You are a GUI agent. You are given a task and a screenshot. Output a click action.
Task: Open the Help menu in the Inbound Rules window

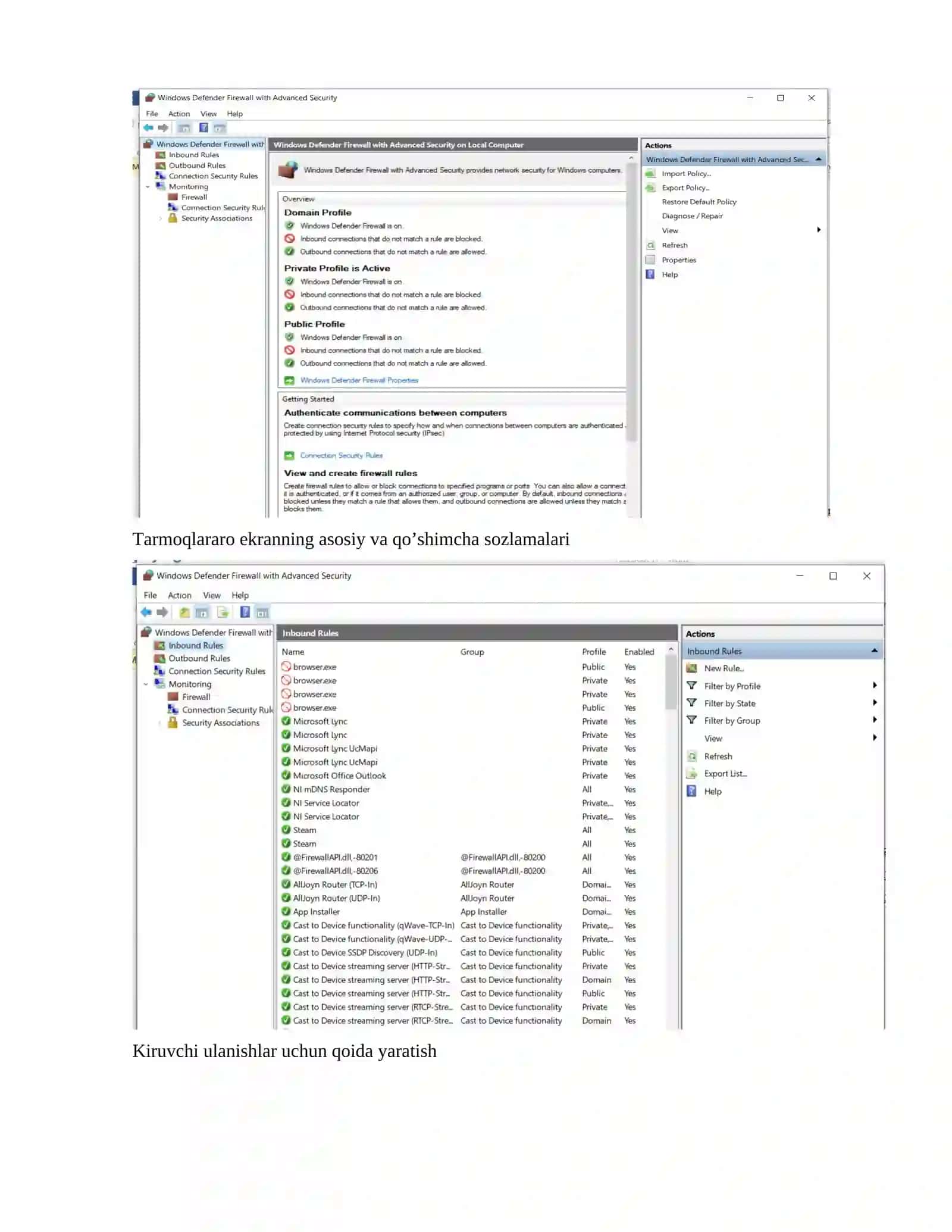[x=240, y=595]
